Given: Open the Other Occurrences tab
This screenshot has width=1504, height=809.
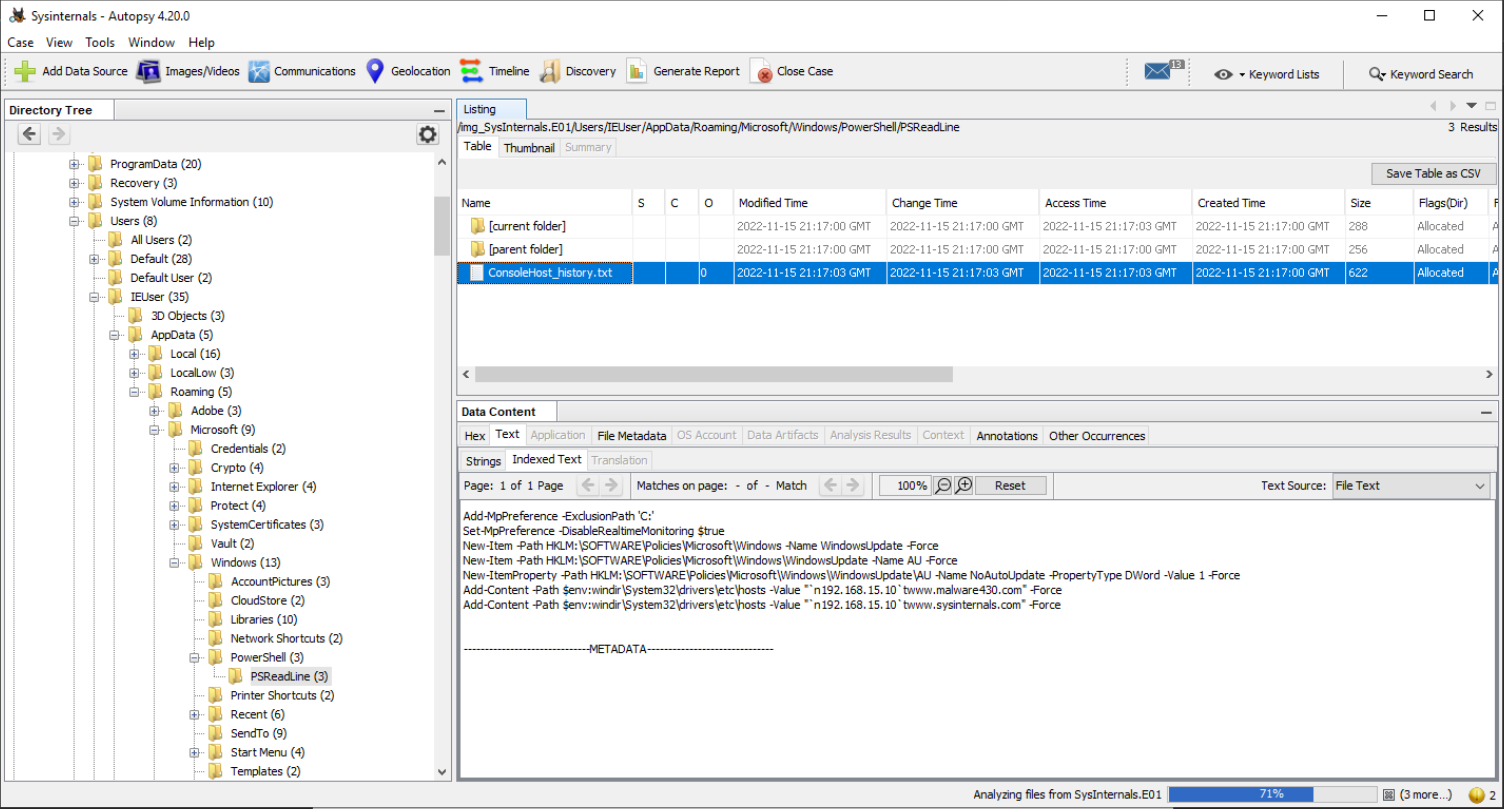Looking at the screenshot, I should (1097, 435).
